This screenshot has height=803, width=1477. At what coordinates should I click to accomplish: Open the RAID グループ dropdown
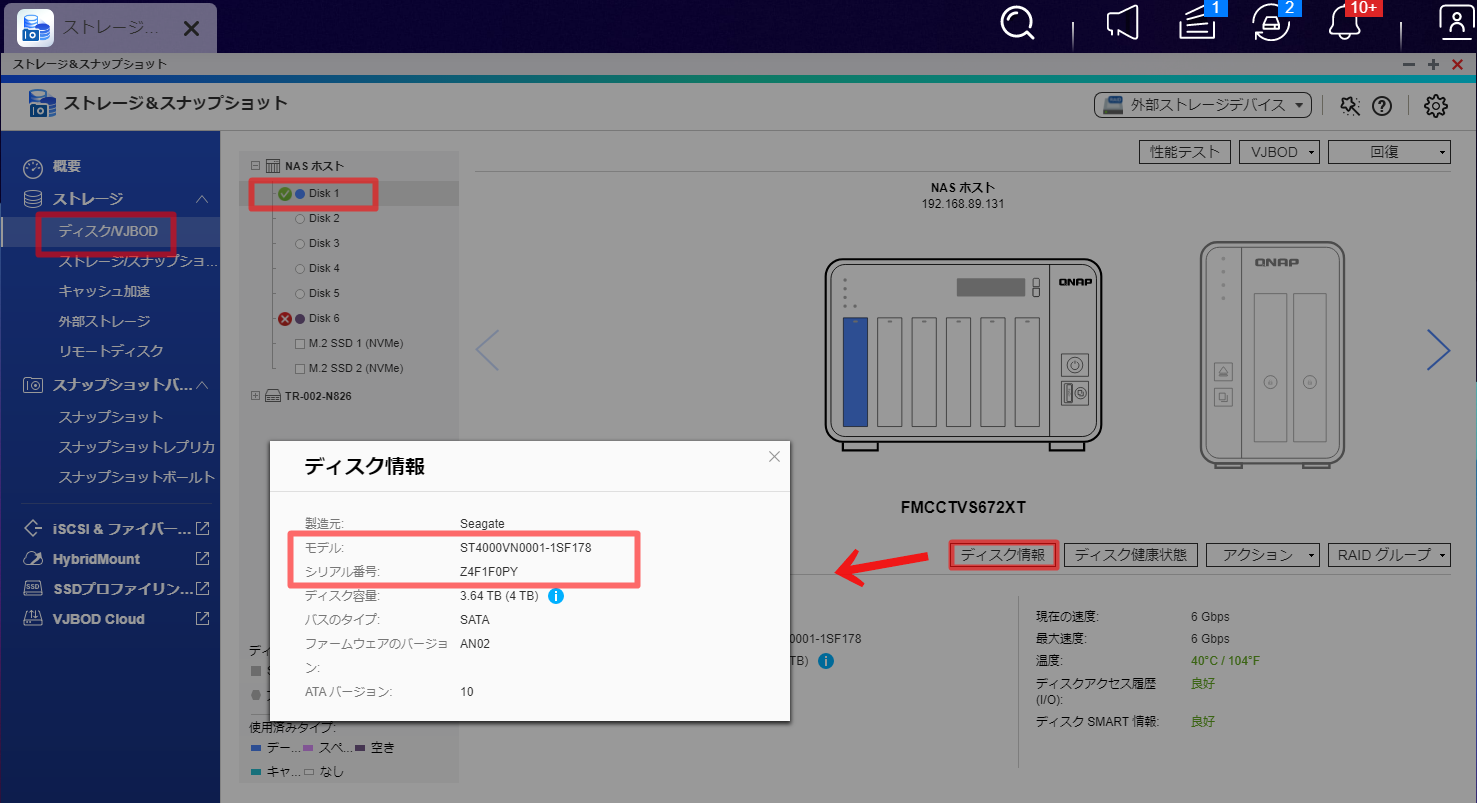[1389, 555]
